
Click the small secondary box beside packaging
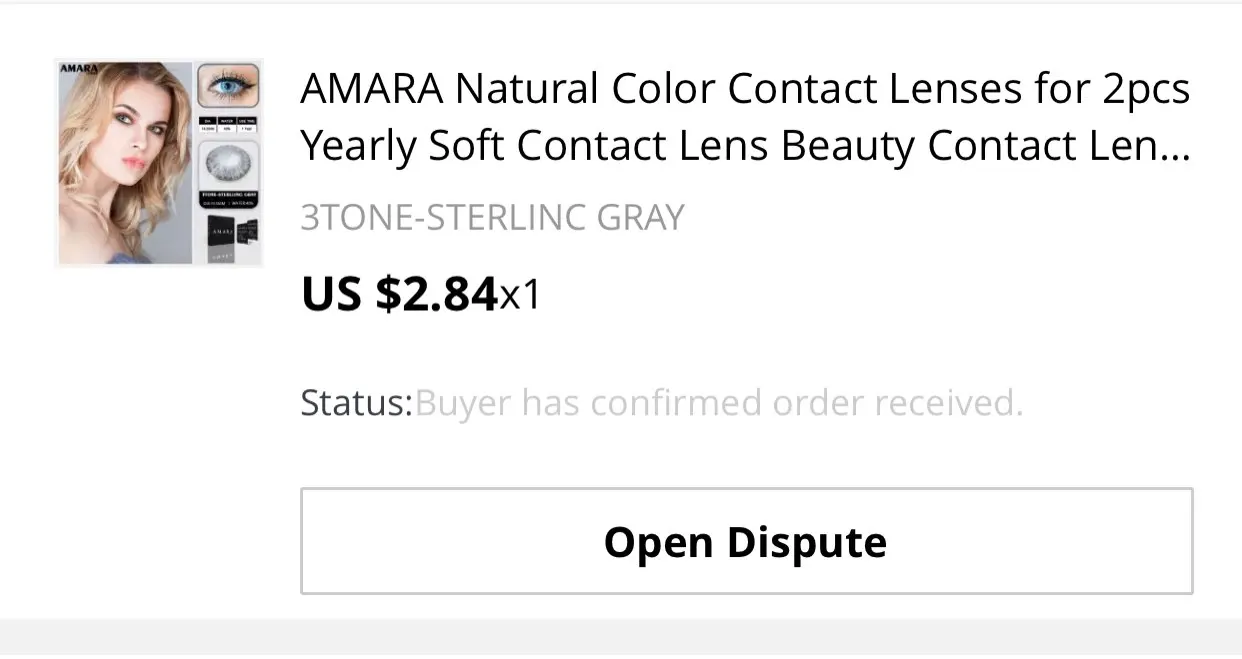(250, 233)
